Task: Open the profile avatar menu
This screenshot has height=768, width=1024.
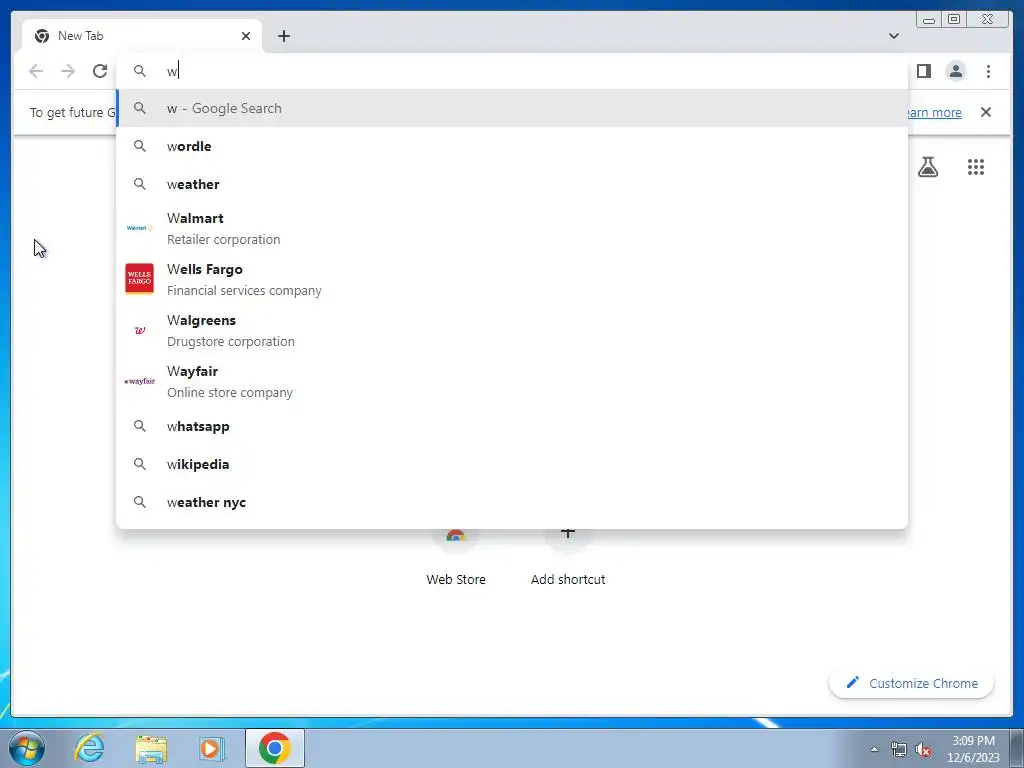Action: (x=955, y=71)
